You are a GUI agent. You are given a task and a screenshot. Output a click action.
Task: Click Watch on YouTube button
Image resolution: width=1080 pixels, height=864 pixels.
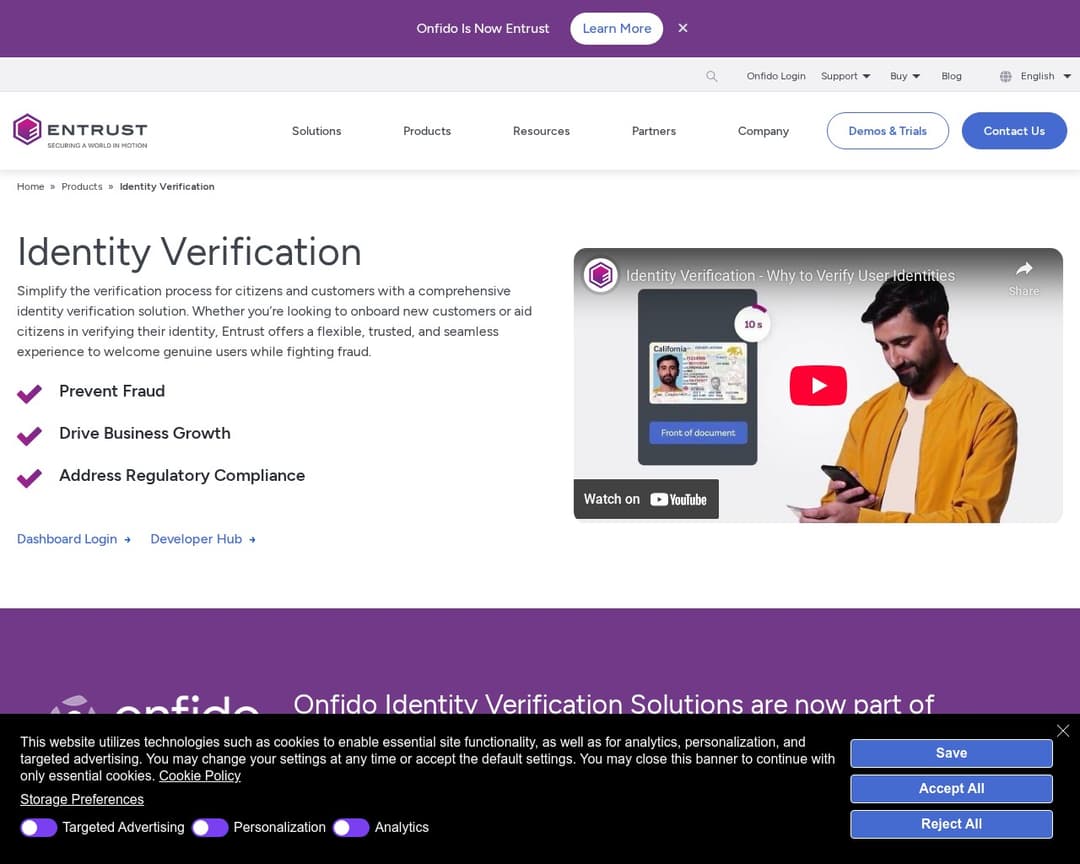tap(646, 499)
